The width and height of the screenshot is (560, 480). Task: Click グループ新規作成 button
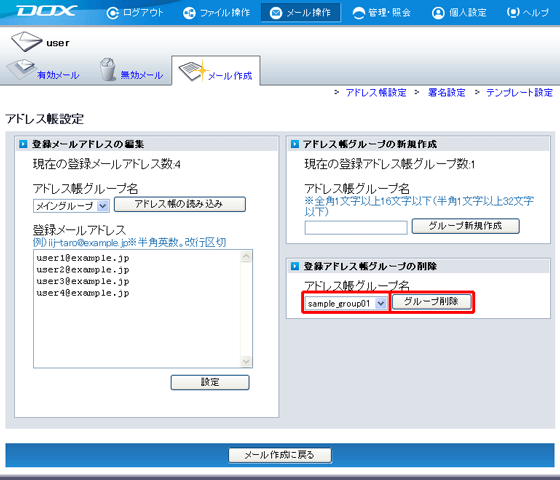pyautogui.click(x=465, y=226)
